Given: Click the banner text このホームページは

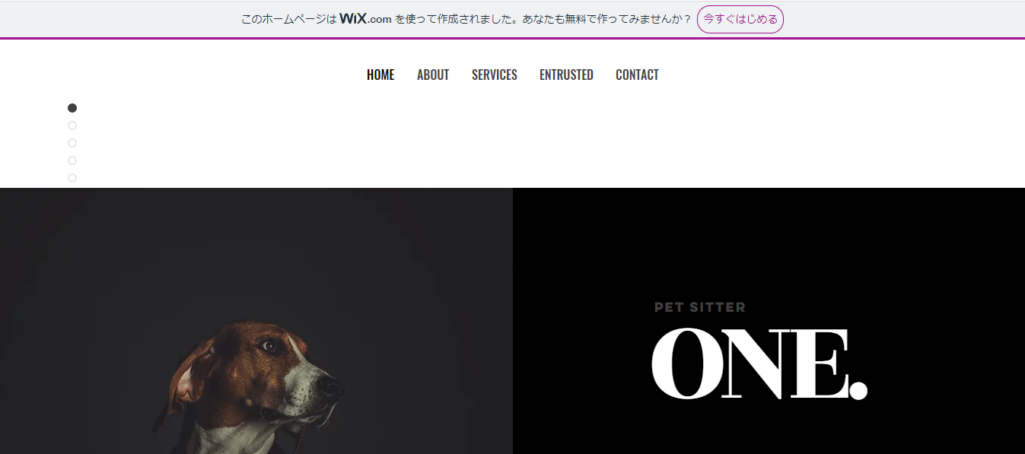Looking at the screenshot, I should click(288, 20).
